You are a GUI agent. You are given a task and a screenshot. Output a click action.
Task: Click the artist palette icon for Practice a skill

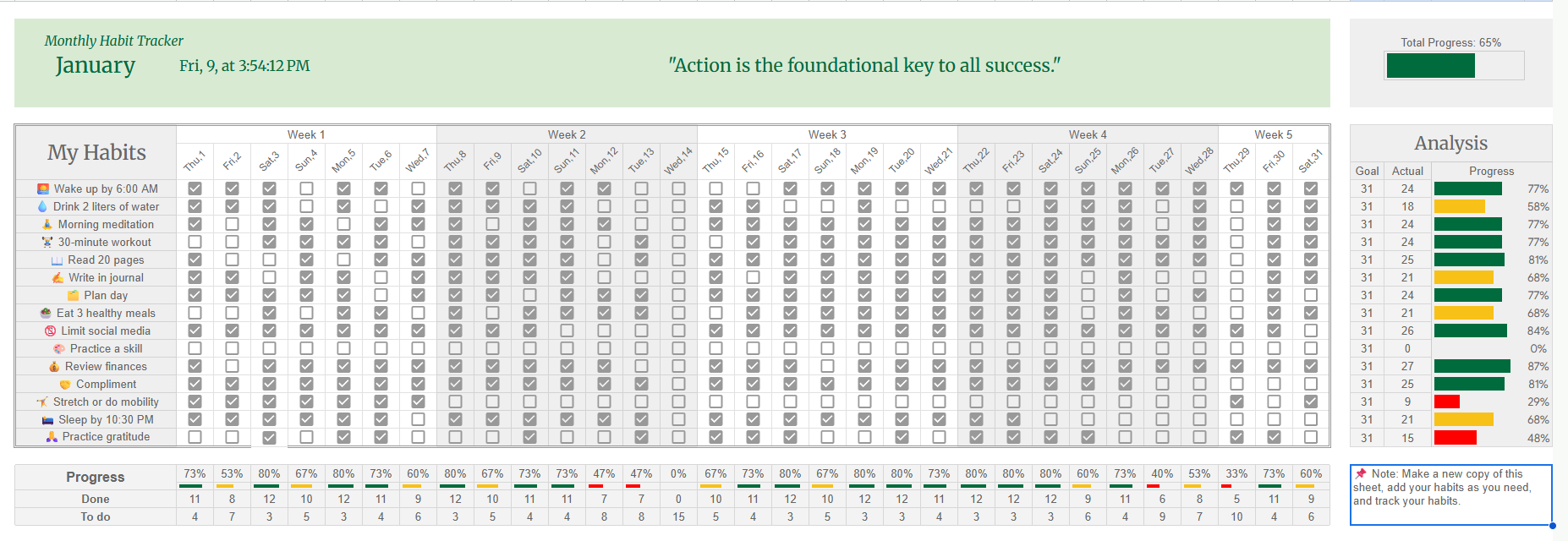pos(59,348)
